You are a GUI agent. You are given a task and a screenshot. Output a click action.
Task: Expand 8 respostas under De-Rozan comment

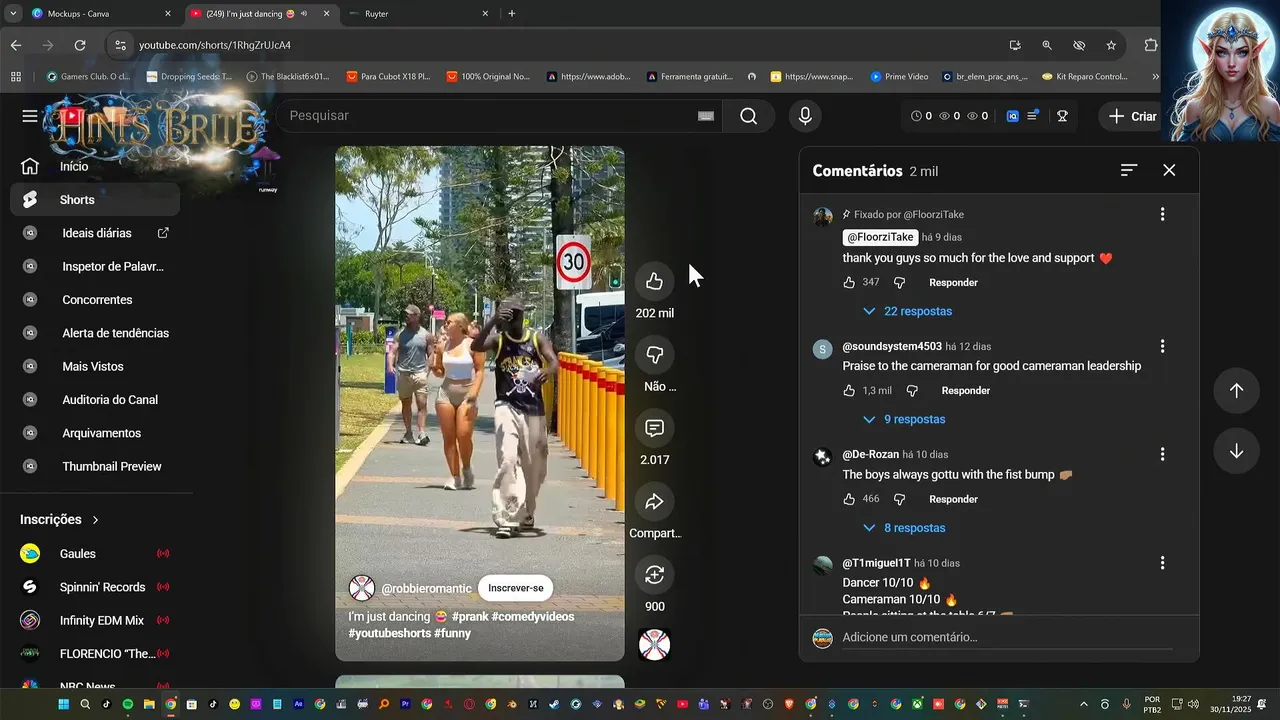pyautogui.click(x=903, y=528)
